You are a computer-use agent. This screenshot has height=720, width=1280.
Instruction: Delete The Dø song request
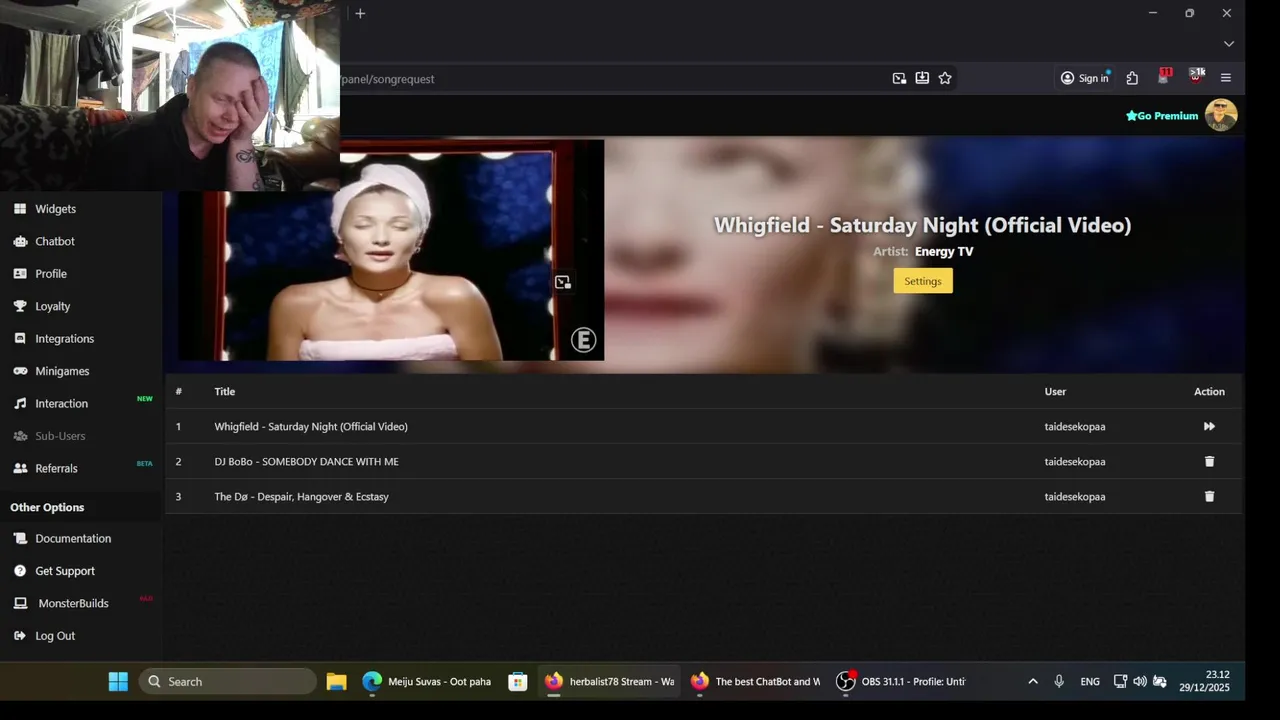(x=1209, y=496)
